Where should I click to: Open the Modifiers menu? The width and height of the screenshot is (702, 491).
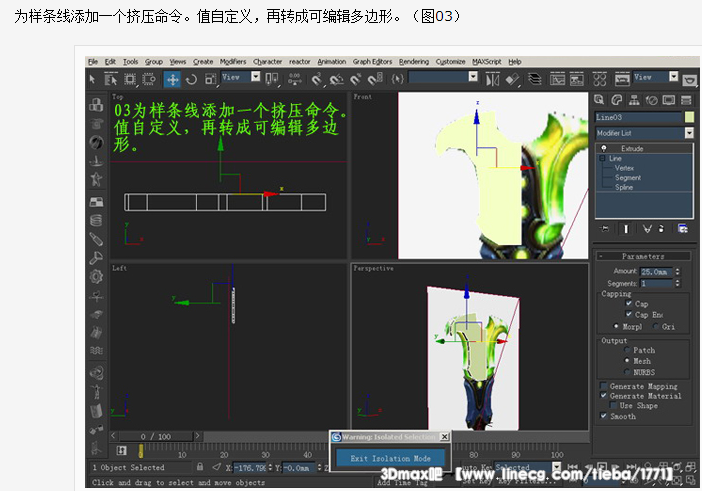[x=232, y=62]
